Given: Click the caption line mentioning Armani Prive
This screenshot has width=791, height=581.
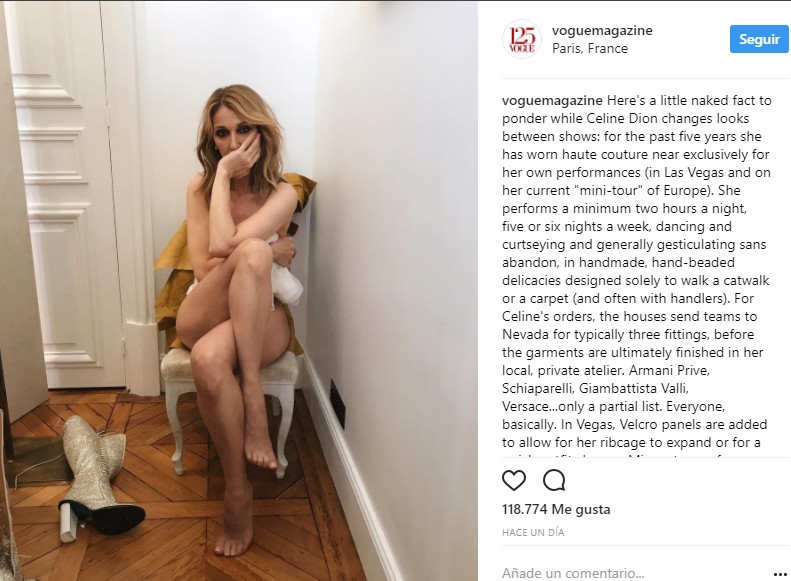Looking at the screenshot, I should 606,370.
